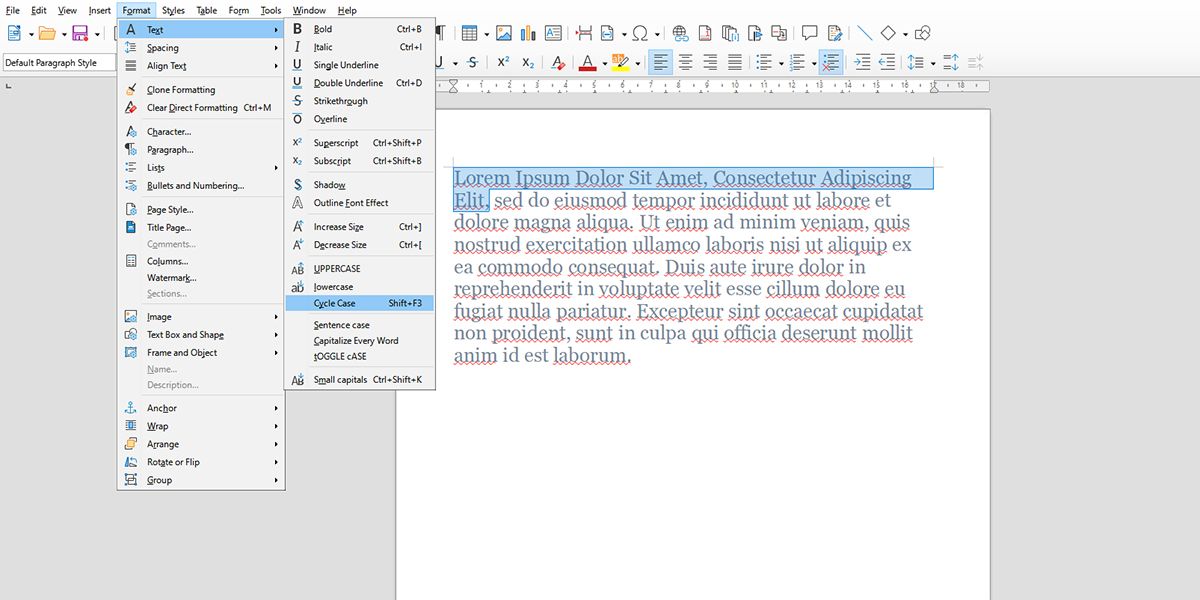
Task: Insert a special character (Ω icon)
Action: coord(641,32)
